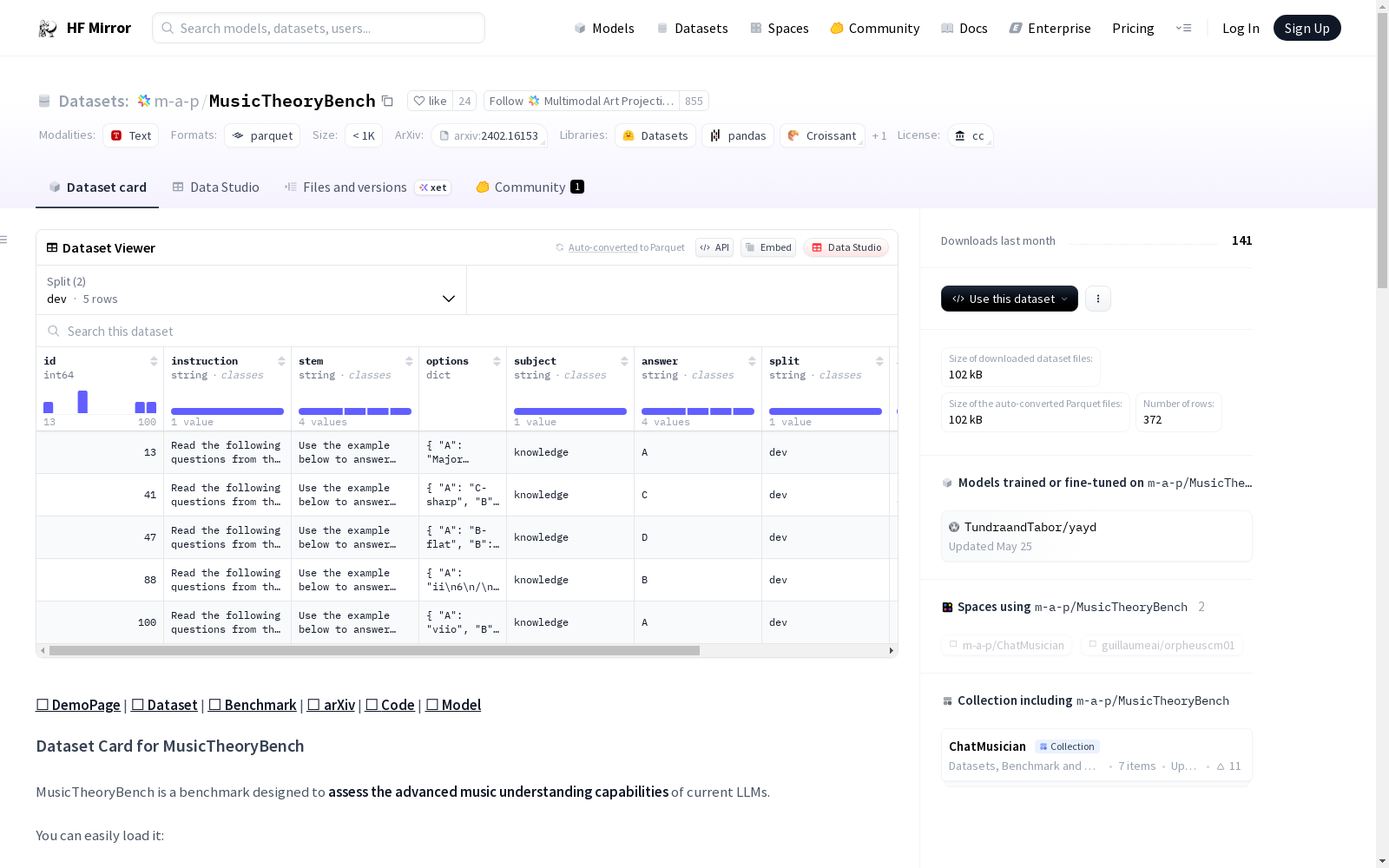Select the Text modality tag
1389x868 pixels.
point(131,136)
